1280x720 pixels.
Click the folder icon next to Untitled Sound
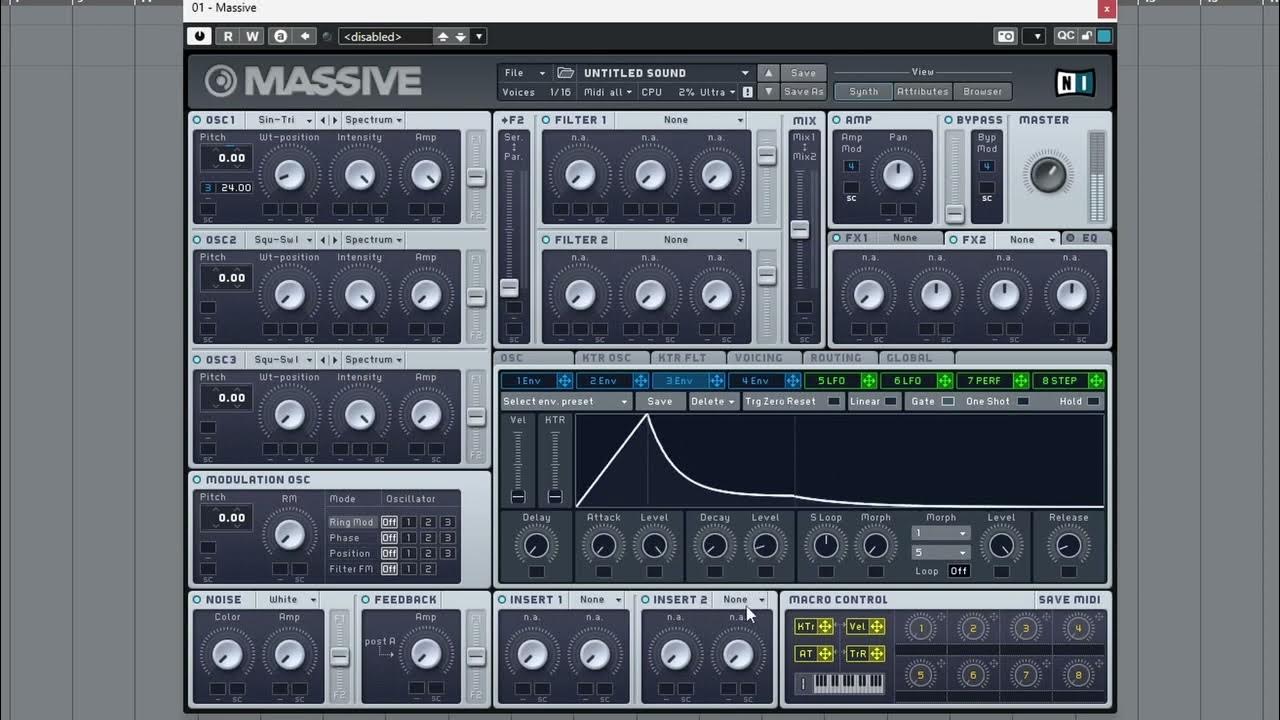pyautogui.click(x=566, y=73)
